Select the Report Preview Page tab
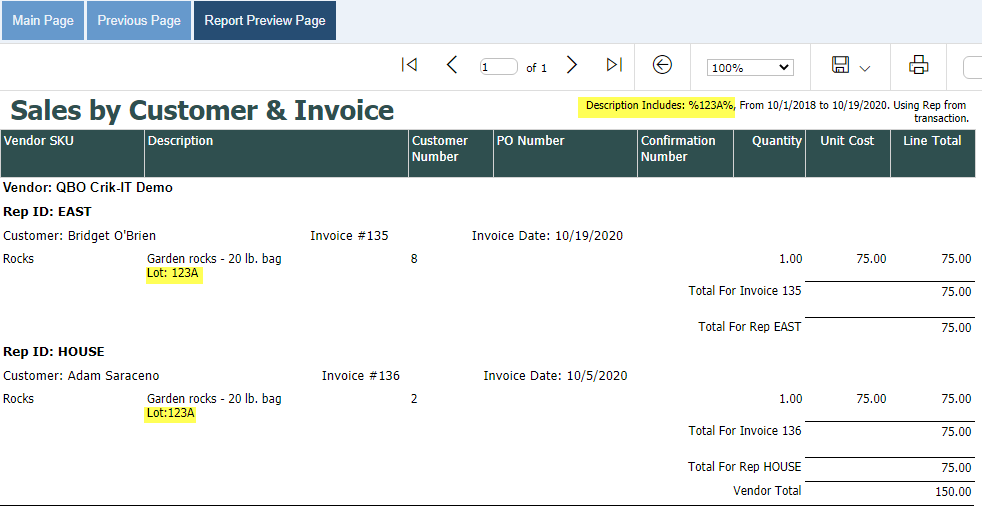 (x=265, y=21)
